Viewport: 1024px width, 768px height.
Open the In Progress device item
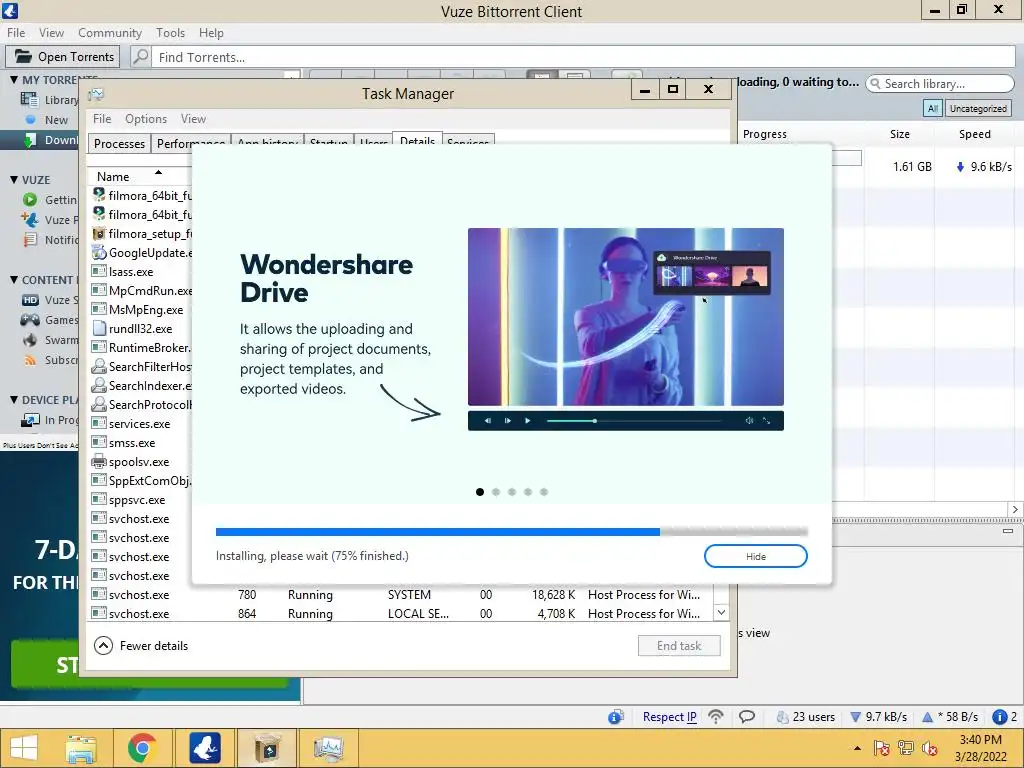[50, 420]
